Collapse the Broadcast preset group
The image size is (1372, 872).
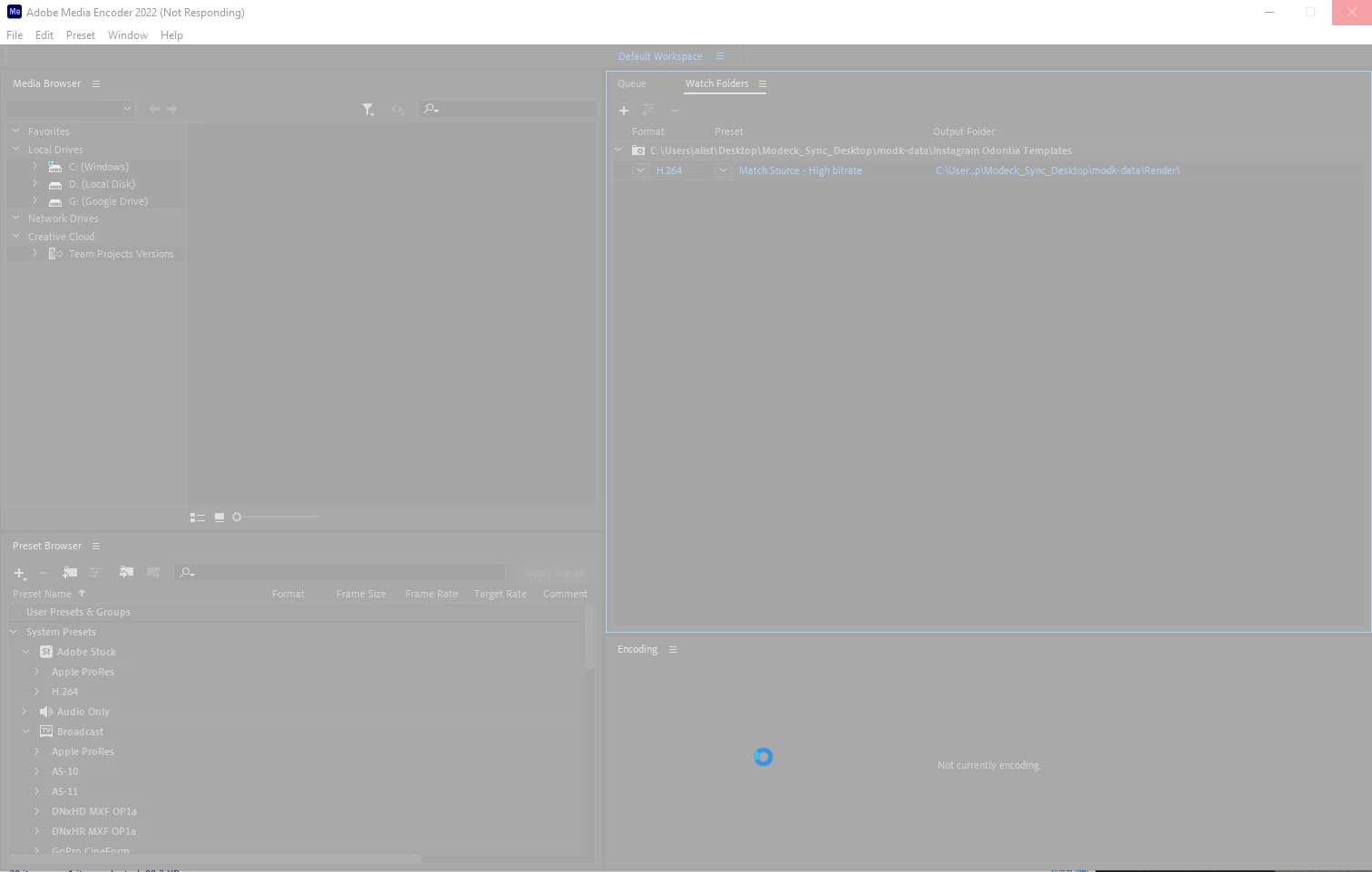click(26, 732)
